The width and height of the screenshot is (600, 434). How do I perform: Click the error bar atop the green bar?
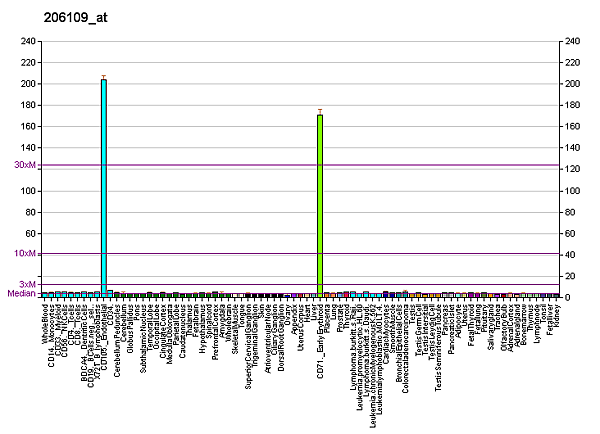(x=320, y=111)
